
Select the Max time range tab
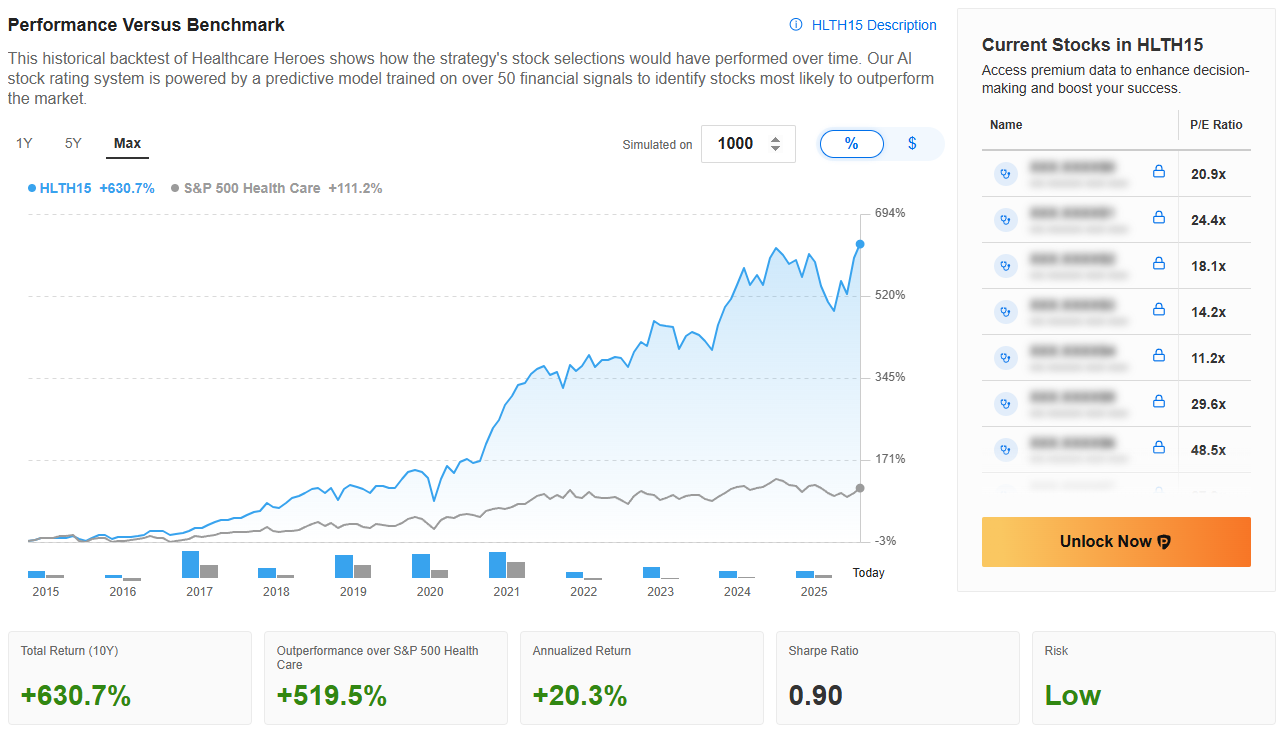coord(127,143)
